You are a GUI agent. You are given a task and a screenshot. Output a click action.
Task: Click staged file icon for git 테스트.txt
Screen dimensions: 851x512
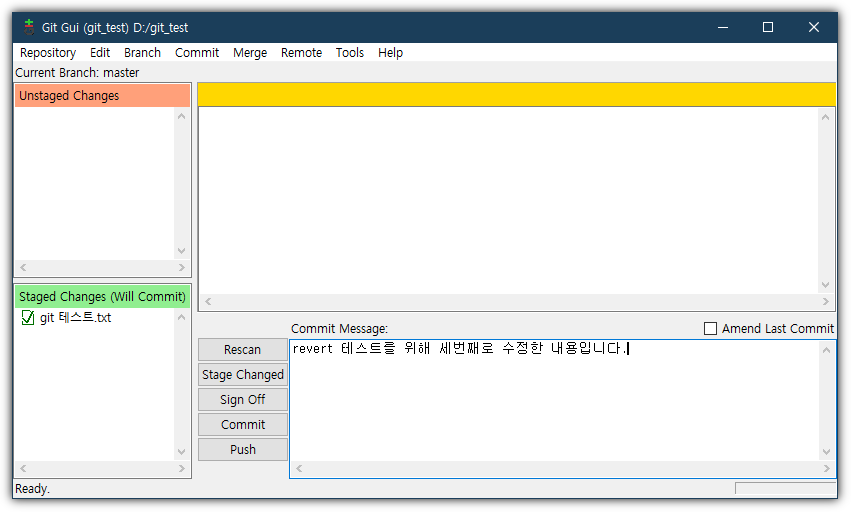(28, 317)
